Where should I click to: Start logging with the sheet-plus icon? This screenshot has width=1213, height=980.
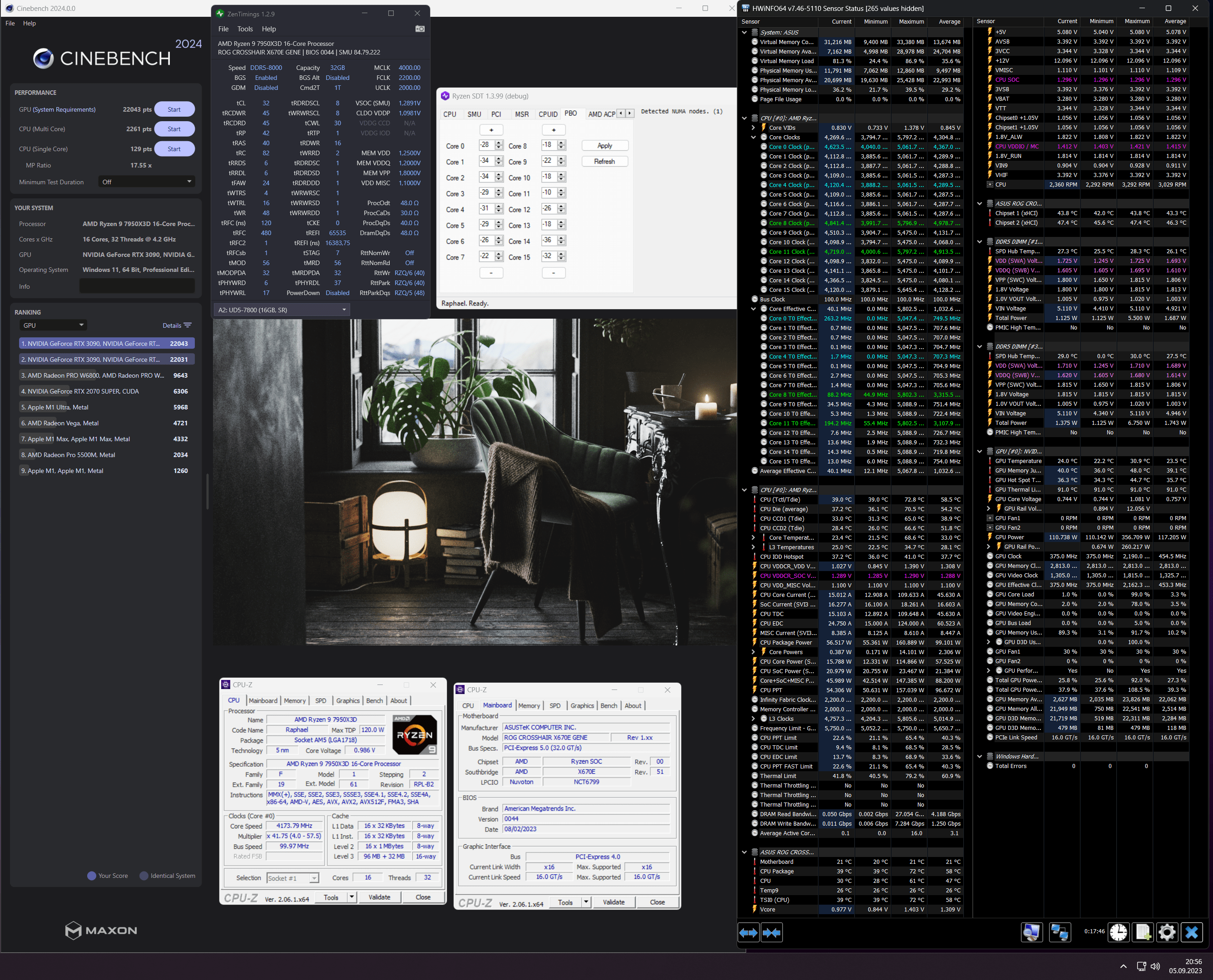pyautogui.click(x=1143, y=932)
